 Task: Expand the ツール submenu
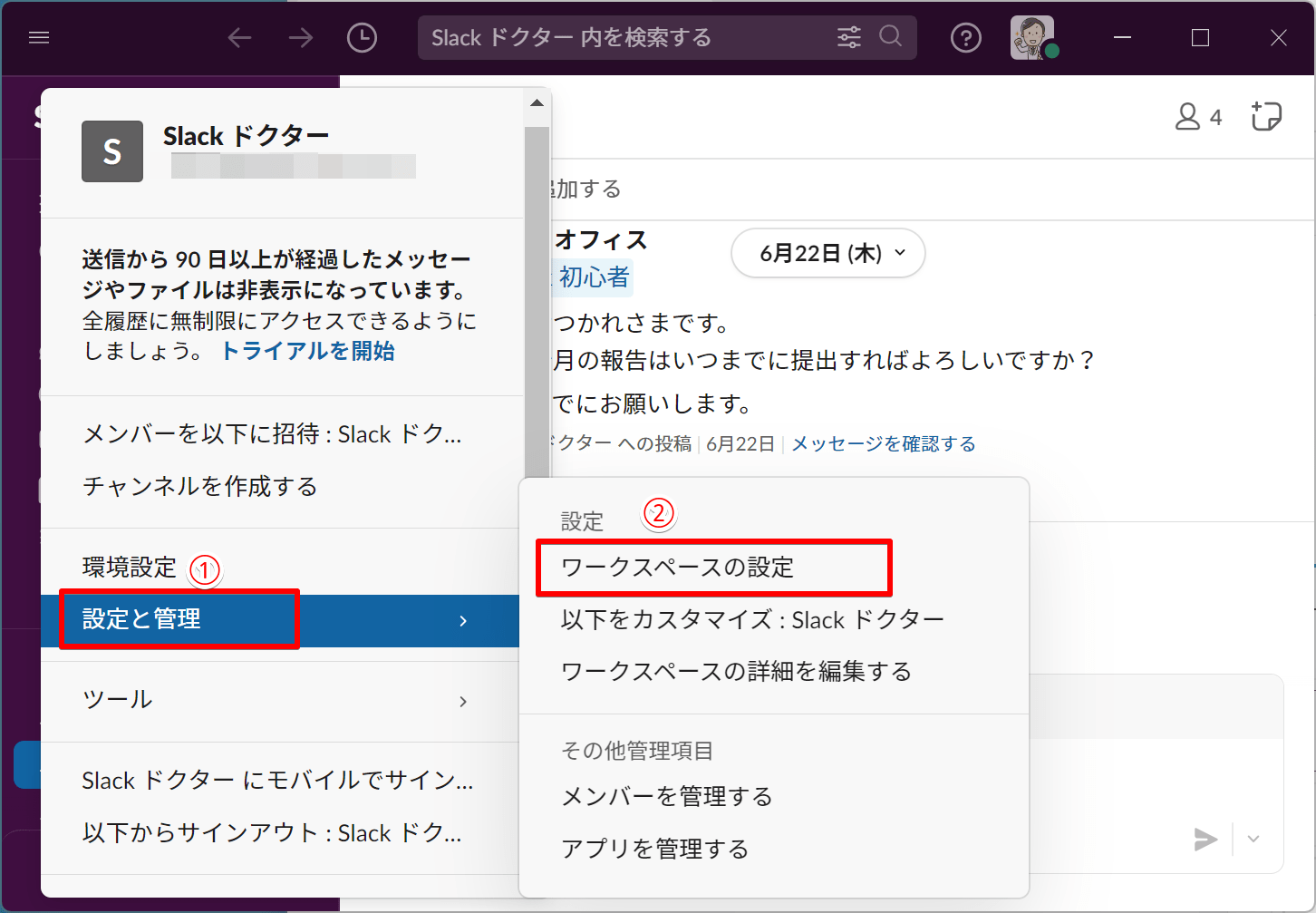coord(282,700)
